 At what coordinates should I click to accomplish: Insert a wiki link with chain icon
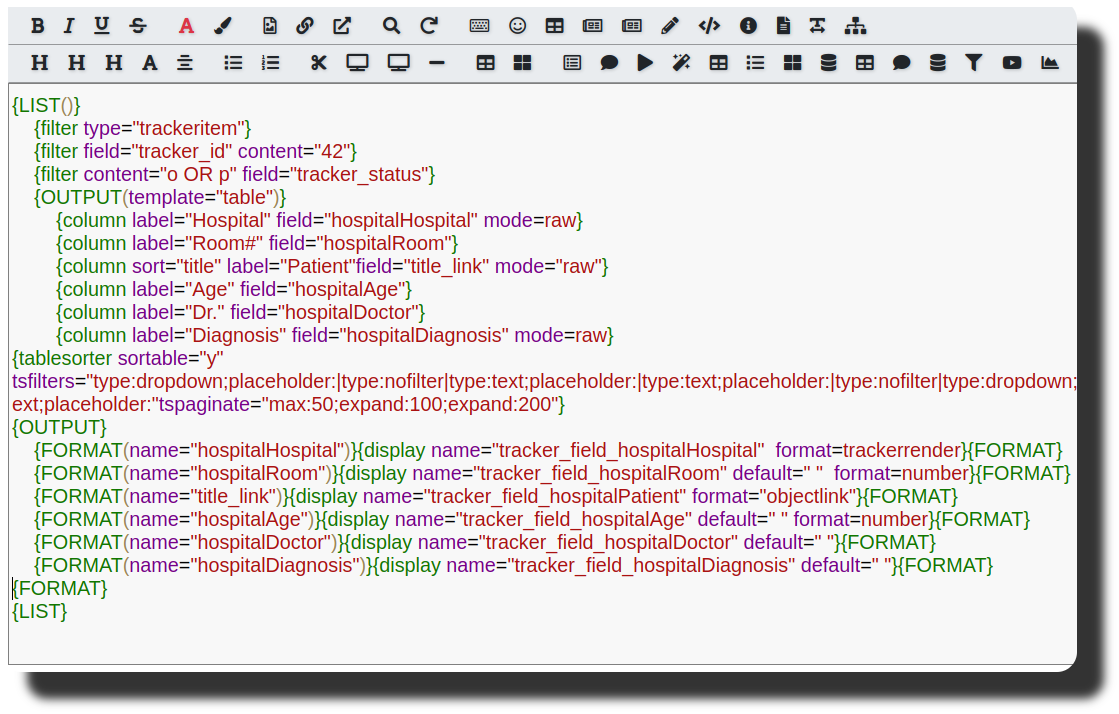point(305,26)
